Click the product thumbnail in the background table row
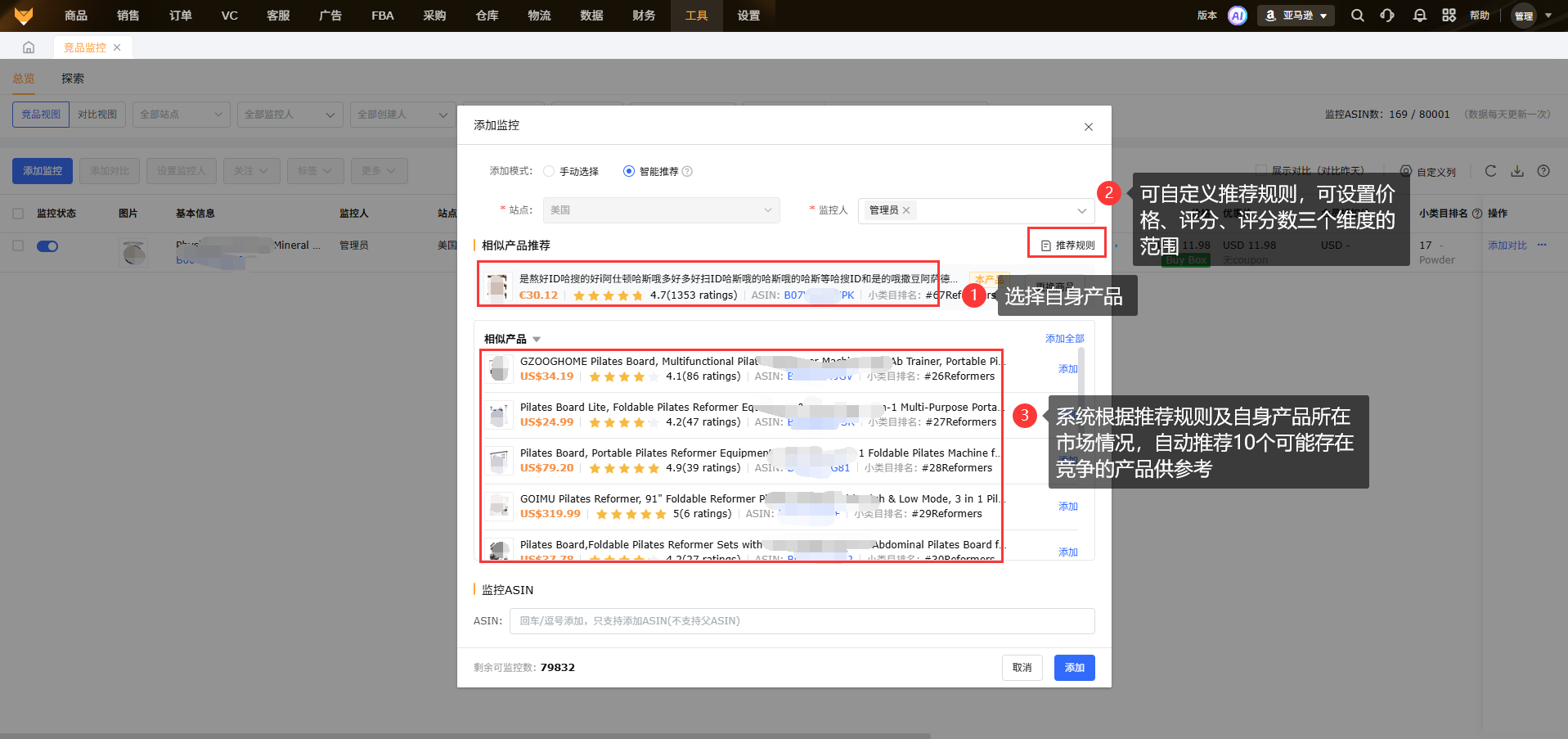 click(x=134, y=253)
